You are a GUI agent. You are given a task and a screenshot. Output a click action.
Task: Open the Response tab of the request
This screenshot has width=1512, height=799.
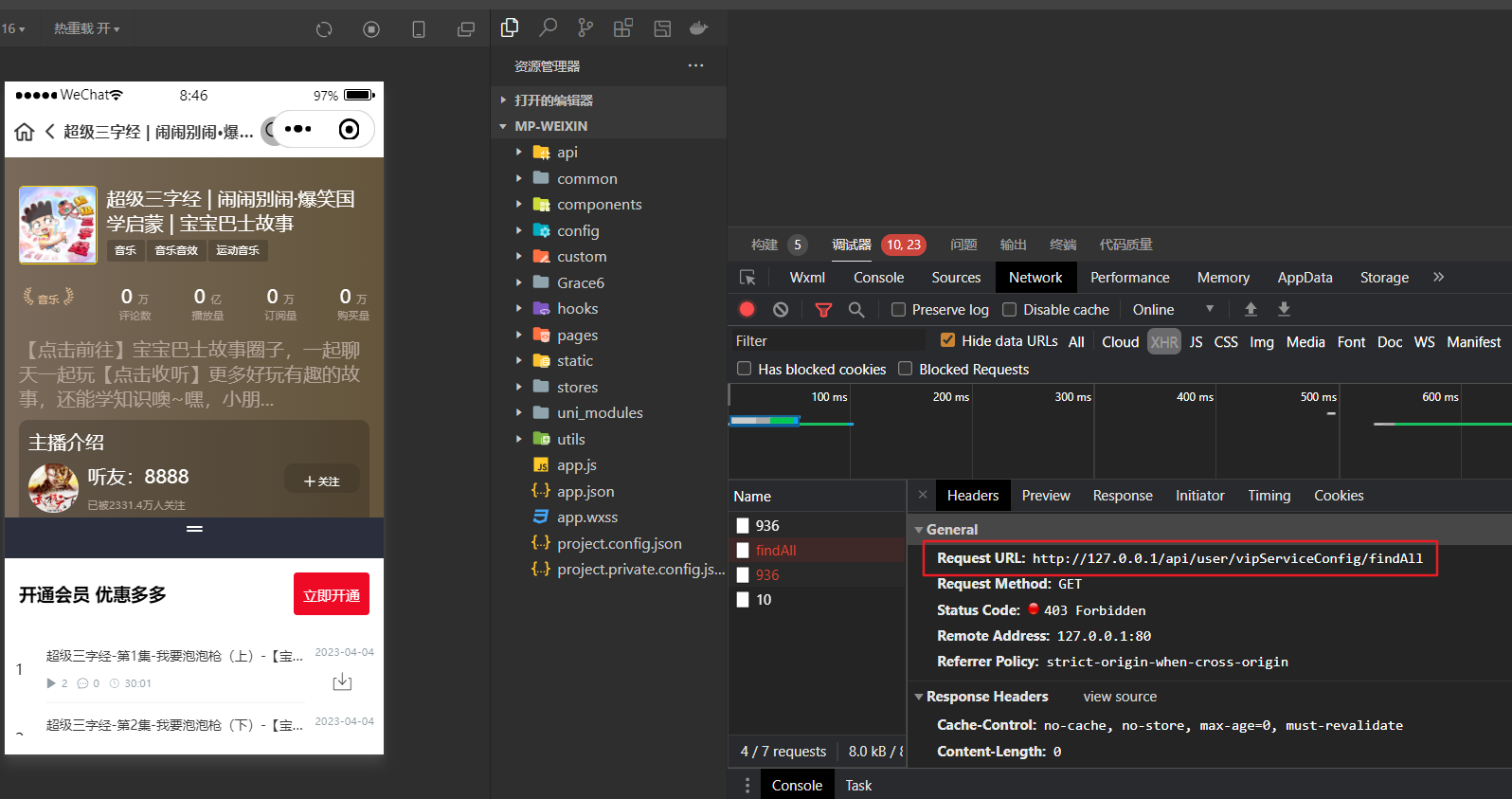1123,496
